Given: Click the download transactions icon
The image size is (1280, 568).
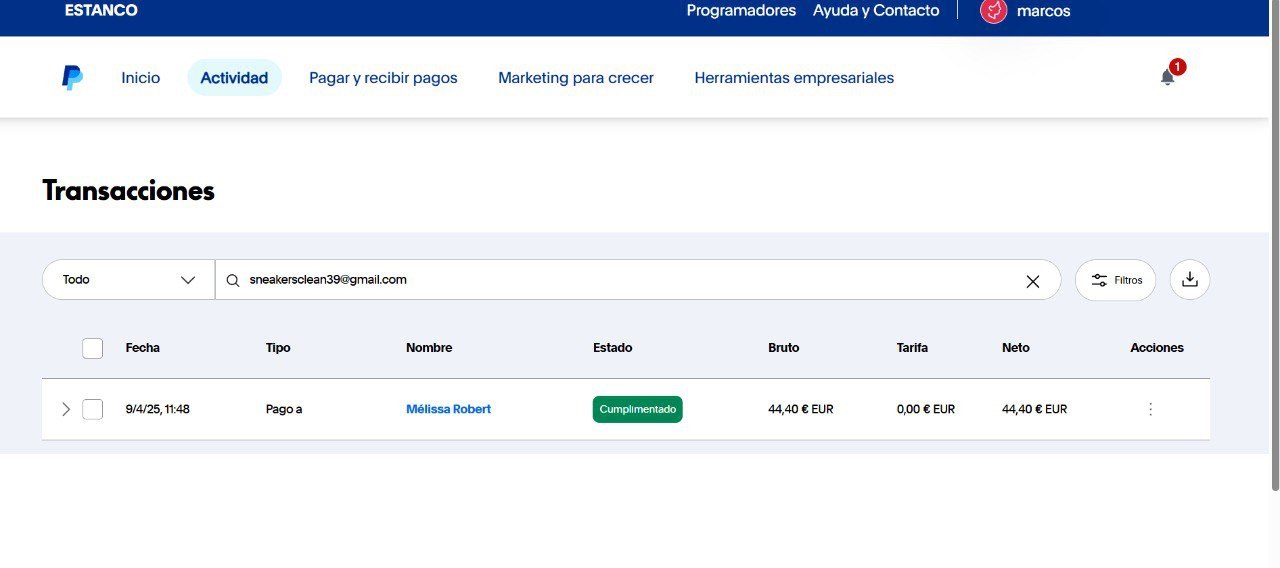Looking at the screenshot, I should (1189, 280).
